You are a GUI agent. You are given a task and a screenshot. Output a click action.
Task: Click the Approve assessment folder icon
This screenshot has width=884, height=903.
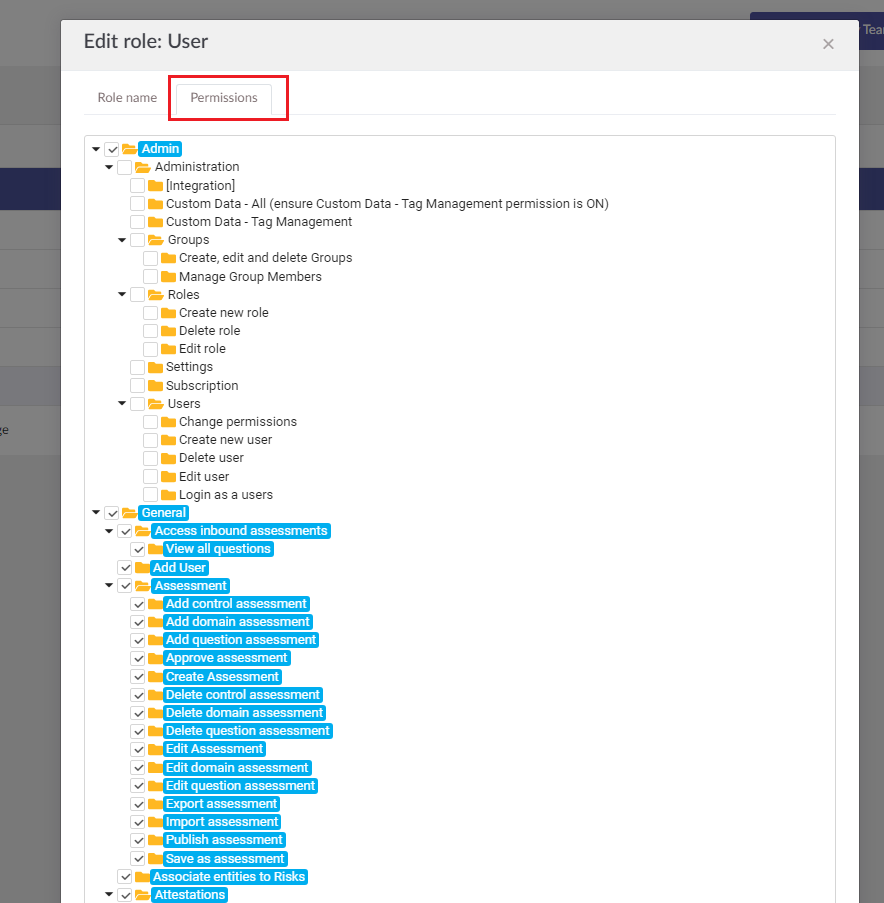point(155,658)
